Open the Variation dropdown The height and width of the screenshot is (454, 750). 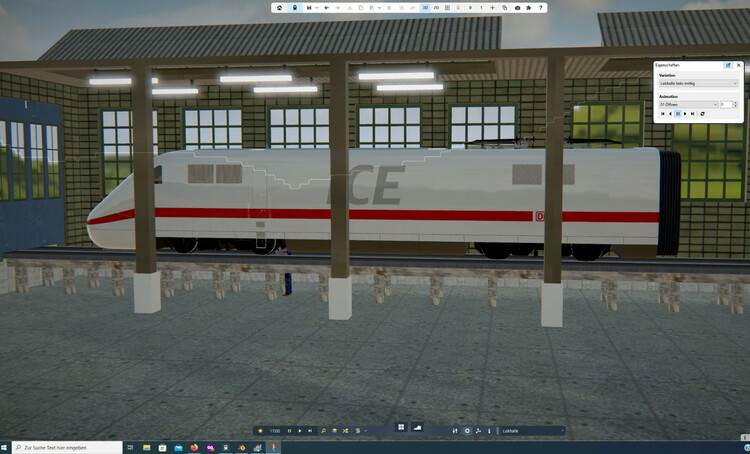click(x=698, y=83)
